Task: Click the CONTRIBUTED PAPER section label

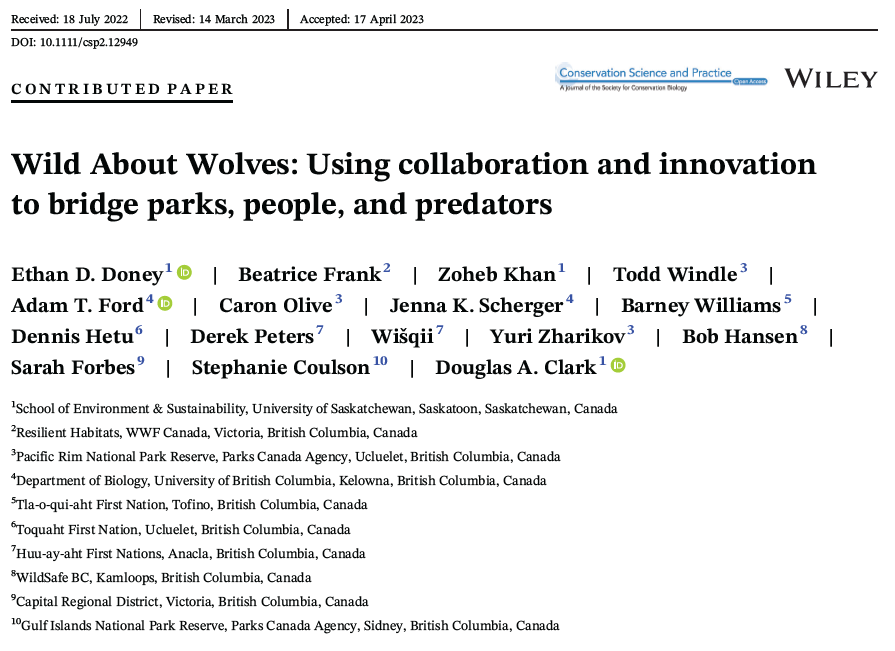Action: (120, 89)
